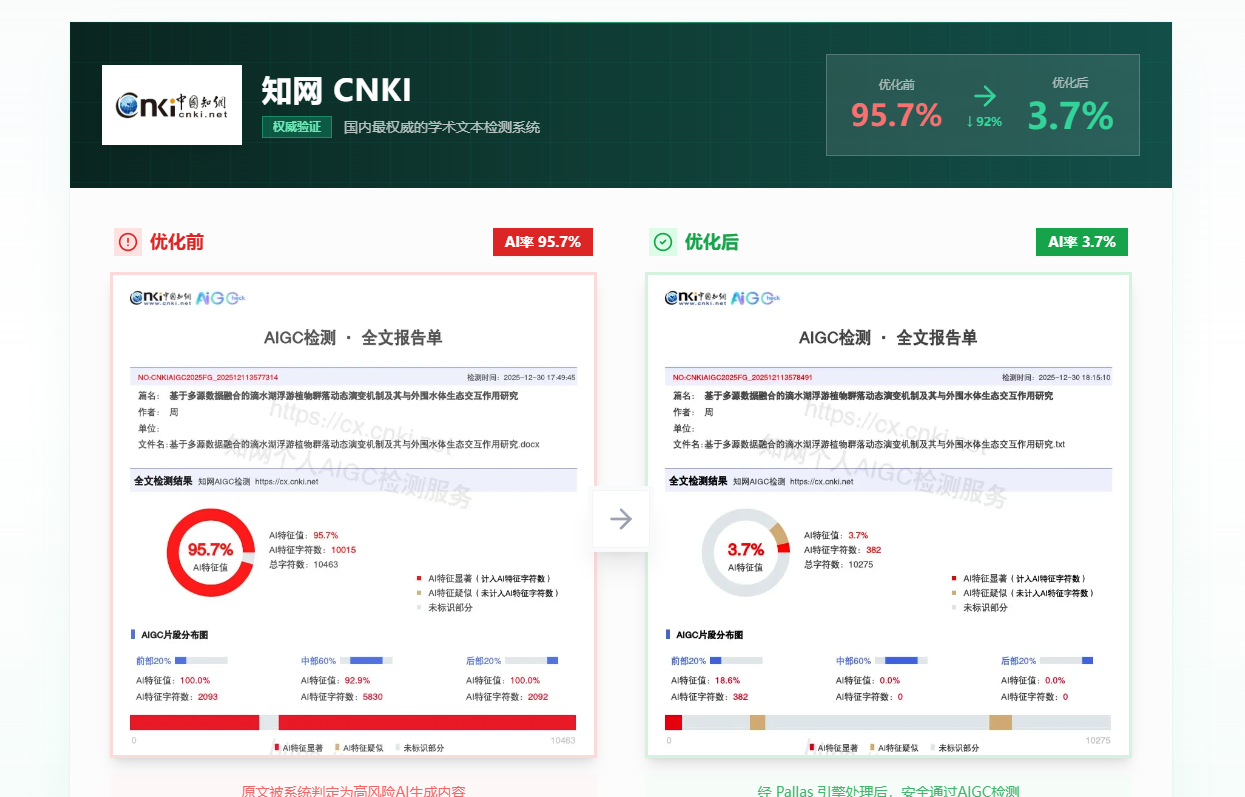This screenshot has width=1245, height=797.
Task: Click AI特征字符数 value 2093
Action: pyautogui.click(x=208, y=697)
